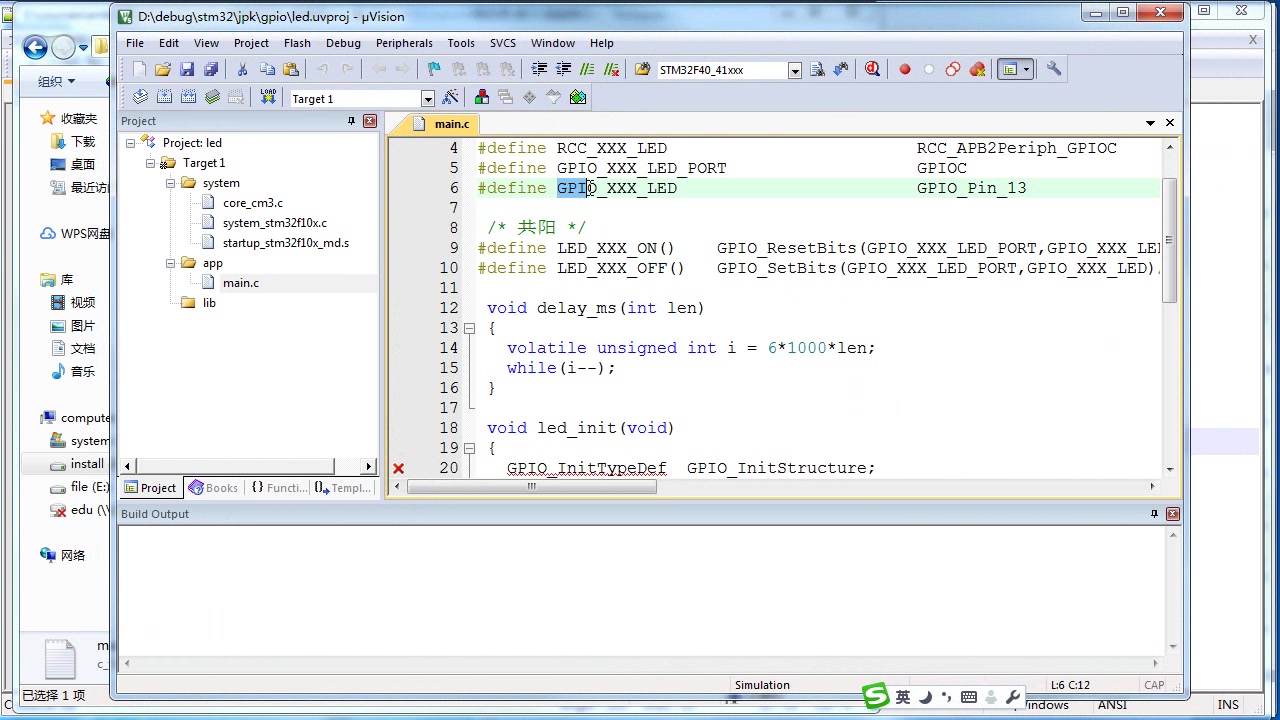This screenshot has width=1280, height=720.
Task: Open Target Options magic wand icon
Action: pos(450,97)
